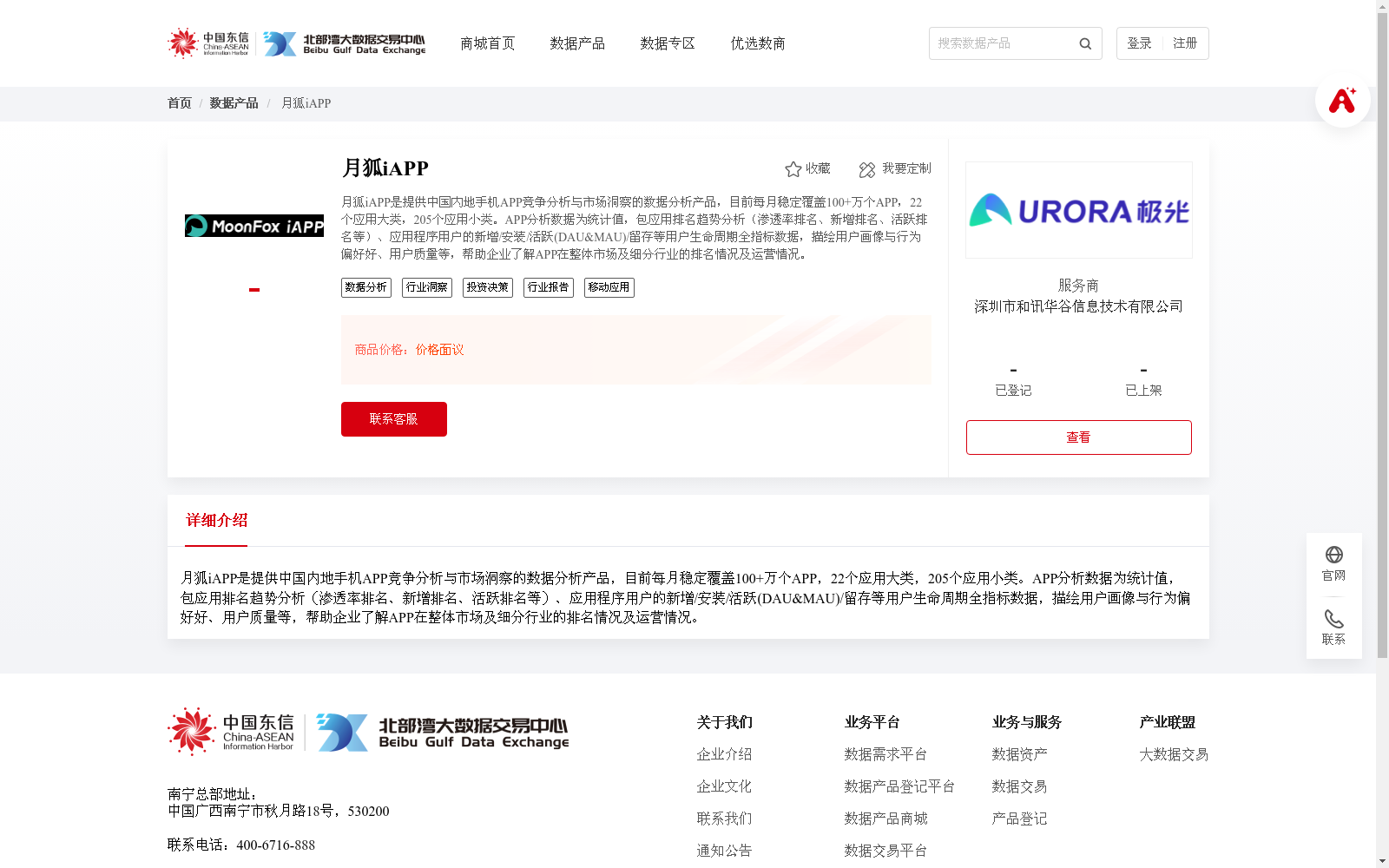Select the 详细介绍 tab
Image resolution: width=1389 pixels, height=868 pixels.
click(216, 520)
